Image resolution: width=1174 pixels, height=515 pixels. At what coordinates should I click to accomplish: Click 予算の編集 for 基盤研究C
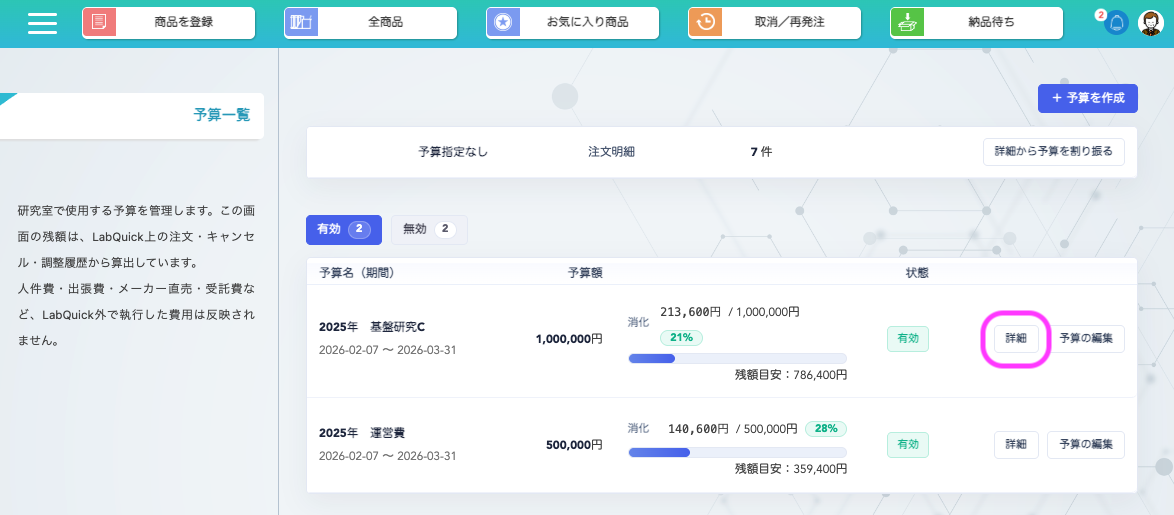[1085, 339]
